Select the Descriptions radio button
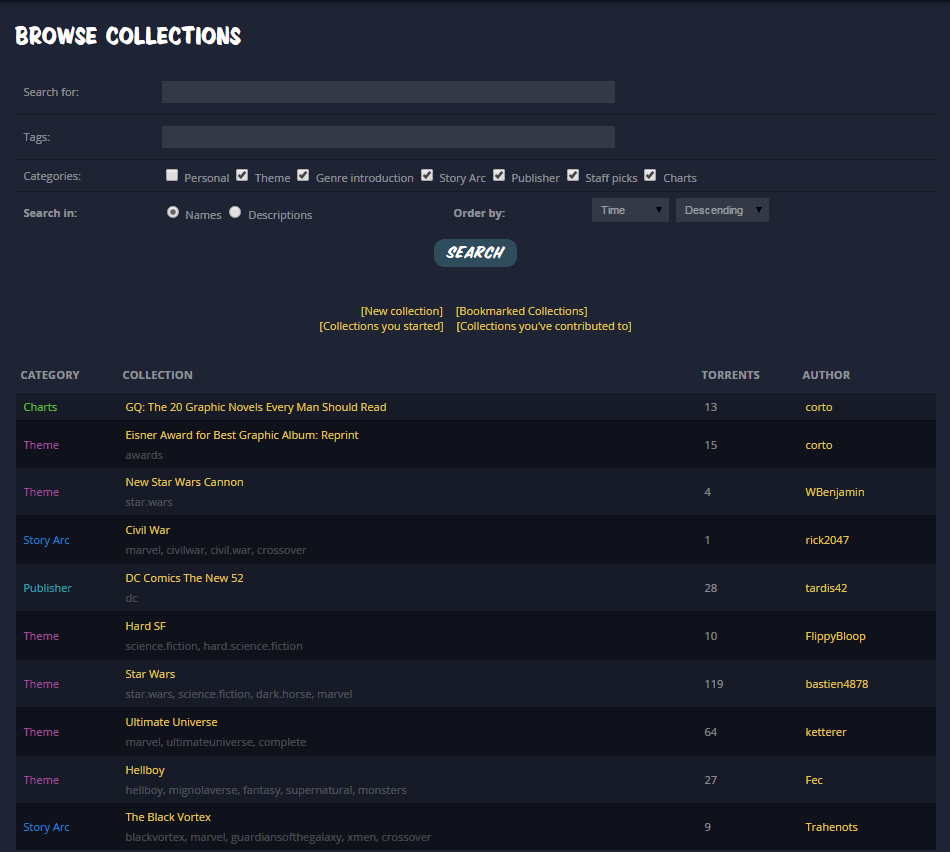 pyautogui.click(x=235, y=212)
